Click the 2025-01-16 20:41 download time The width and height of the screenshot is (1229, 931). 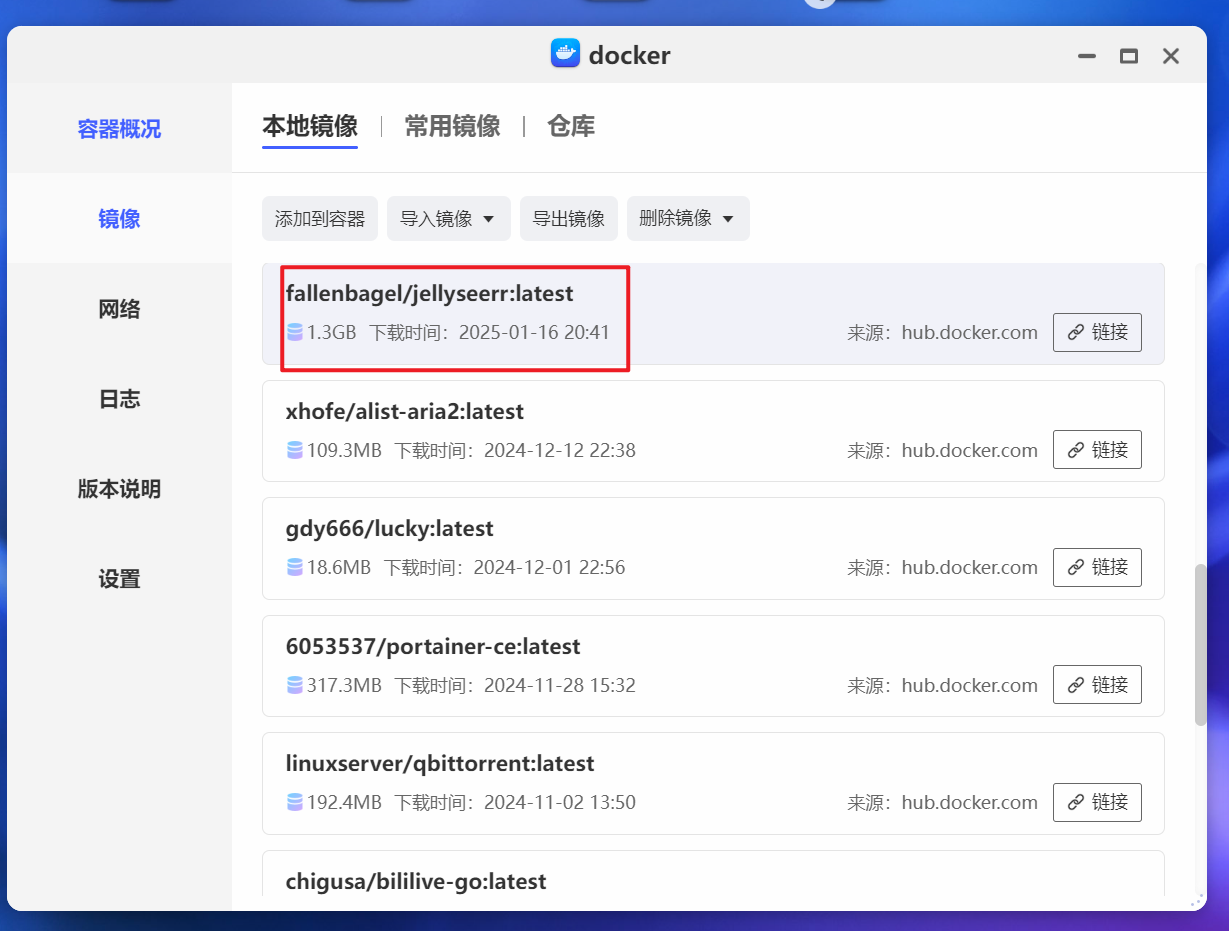click(x=534, y=332)
